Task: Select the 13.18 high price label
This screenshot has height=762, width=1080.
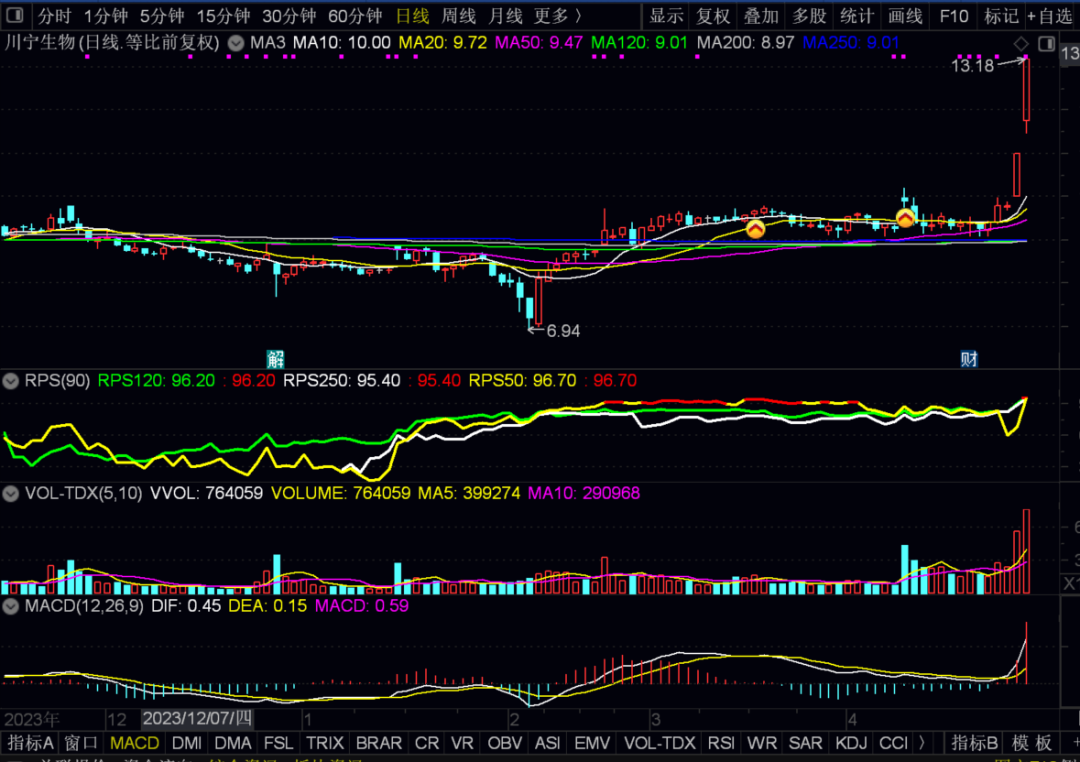Action: tap(972, 65)
